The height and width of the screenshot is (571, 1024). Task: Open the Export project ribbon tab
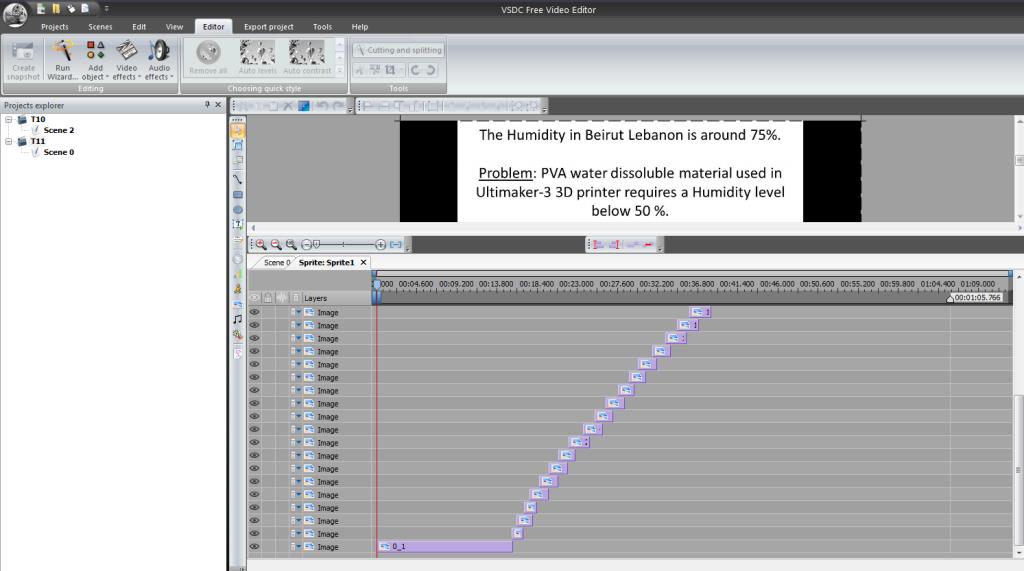point(268,27)
